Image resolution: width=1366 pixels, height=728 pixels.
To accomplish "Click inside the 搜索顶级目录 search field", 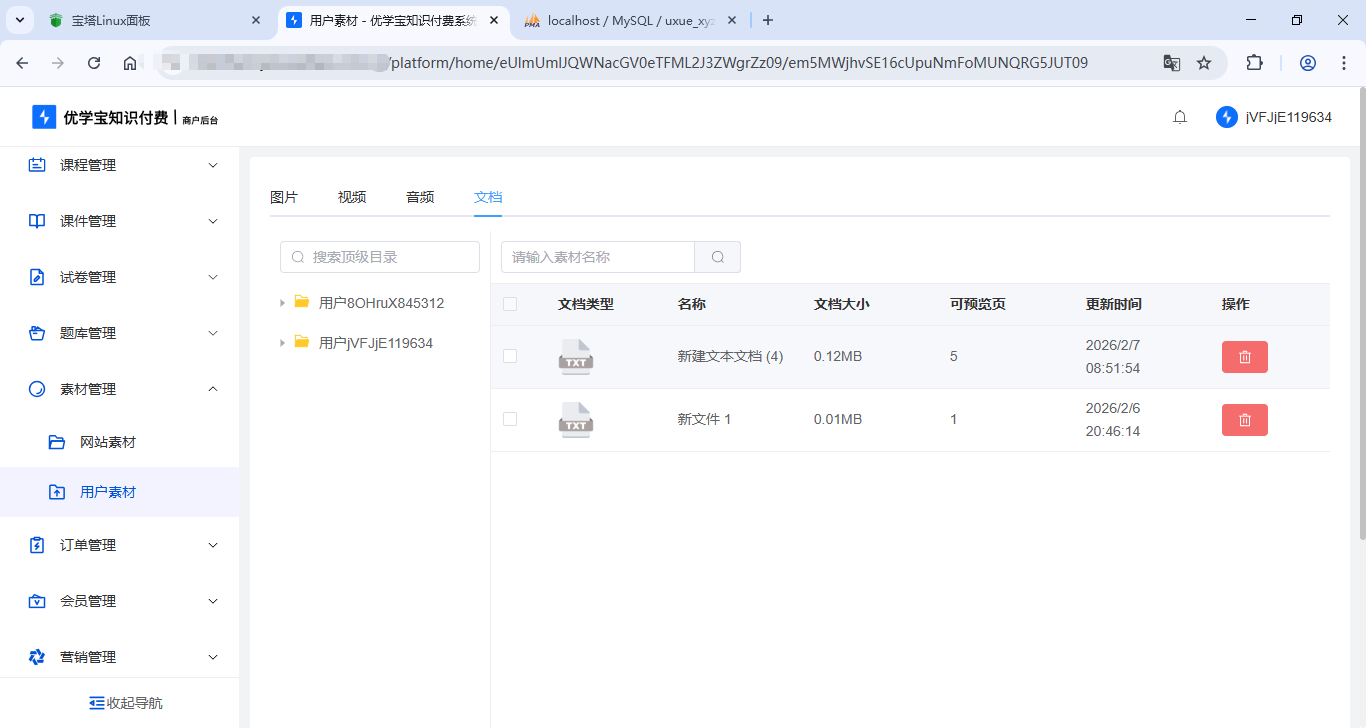I will click(380, 256).
